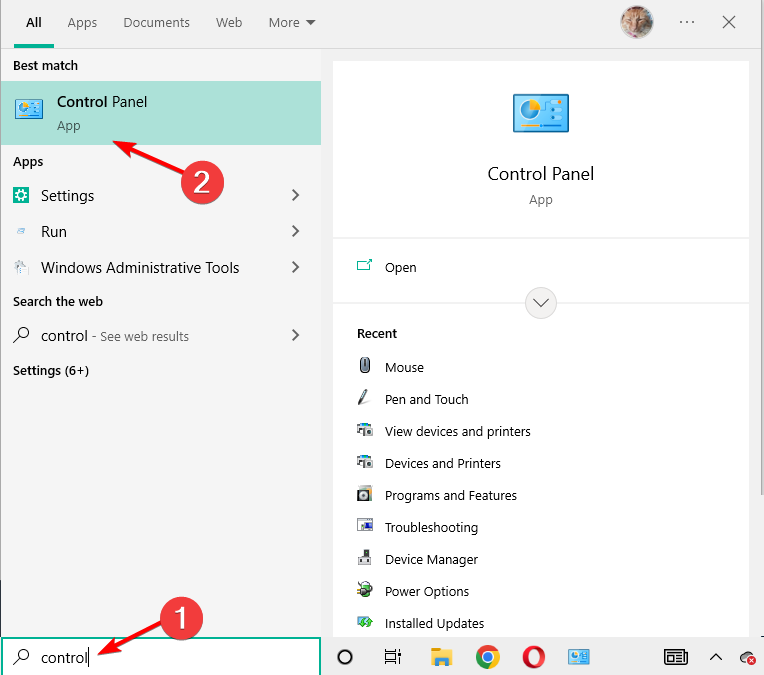Open the More filter dropdown
Viewport: 764px width, 675px height.
292,22
